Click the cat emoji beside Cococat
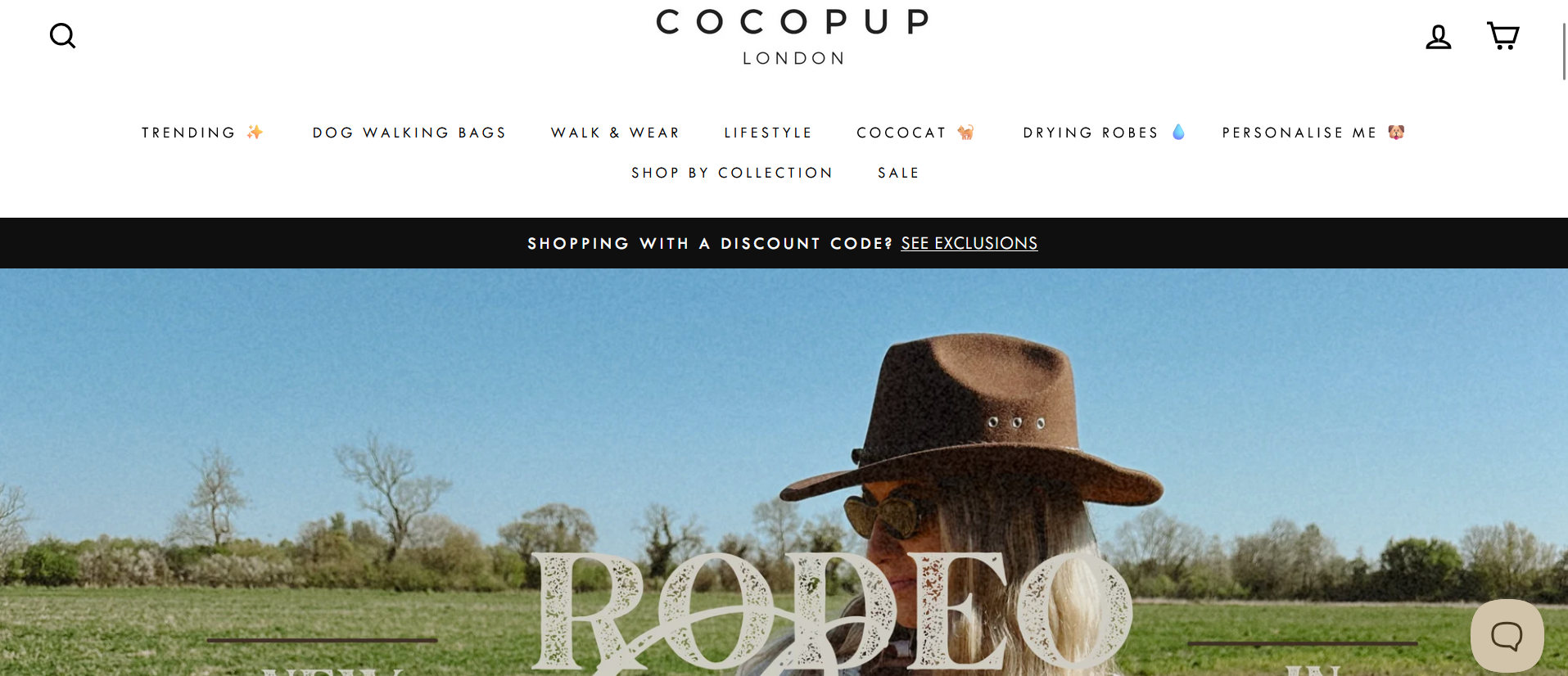 pos(966,133)
